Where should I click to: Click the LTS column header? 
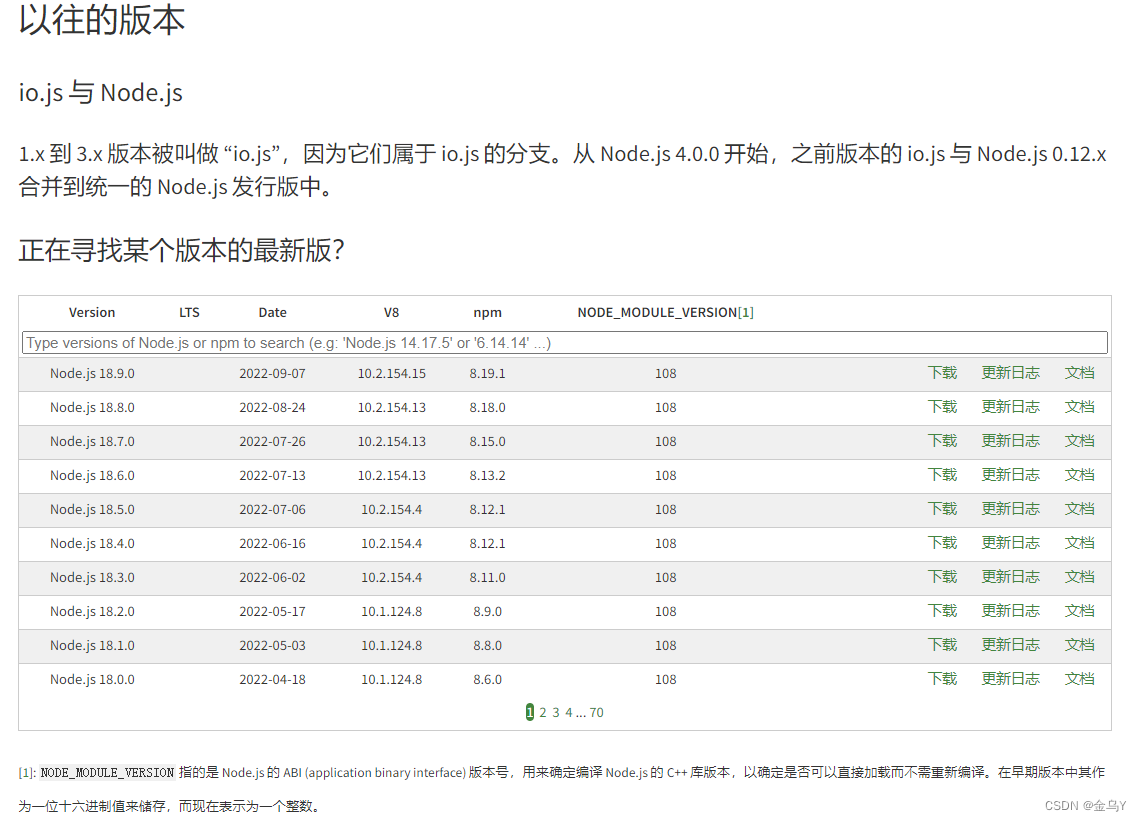pos(189,313)
